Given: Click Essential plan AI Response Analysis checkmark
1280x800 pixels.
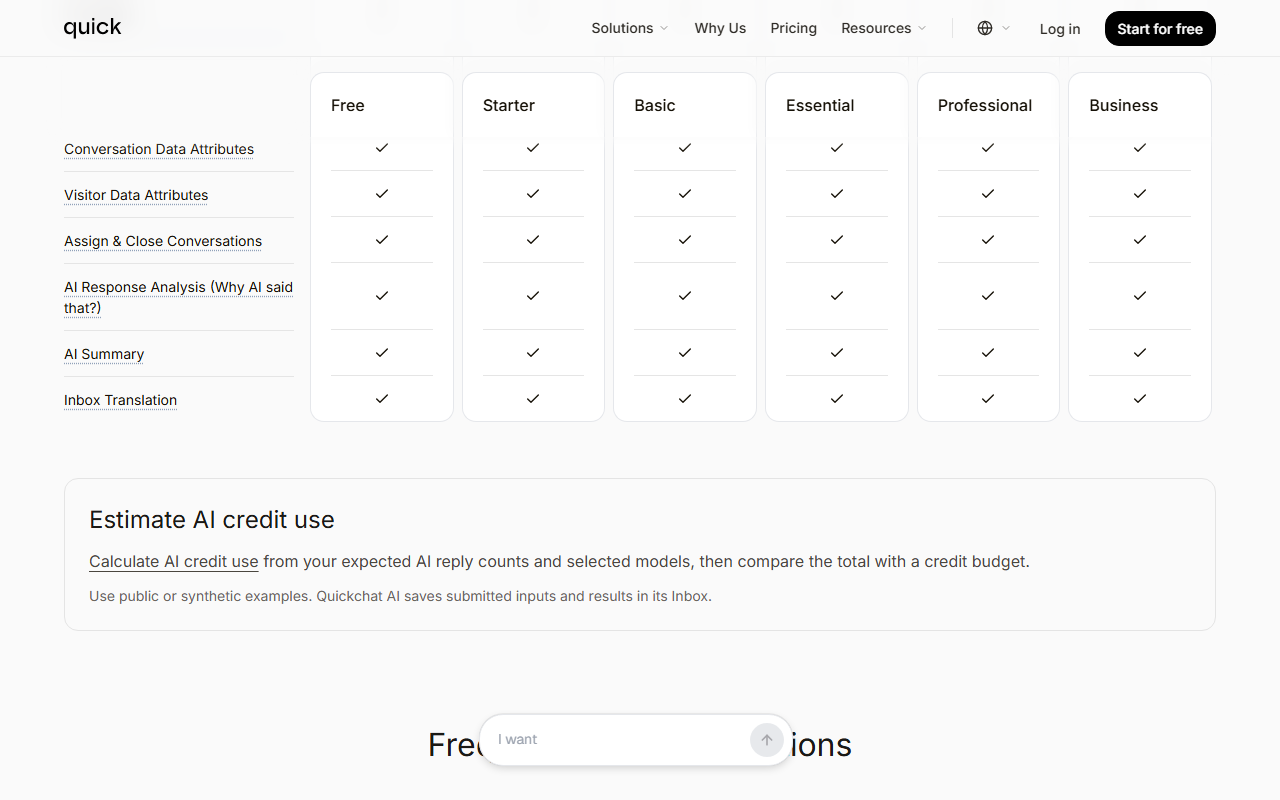Looking at the screenshot, I should [837, 295].
